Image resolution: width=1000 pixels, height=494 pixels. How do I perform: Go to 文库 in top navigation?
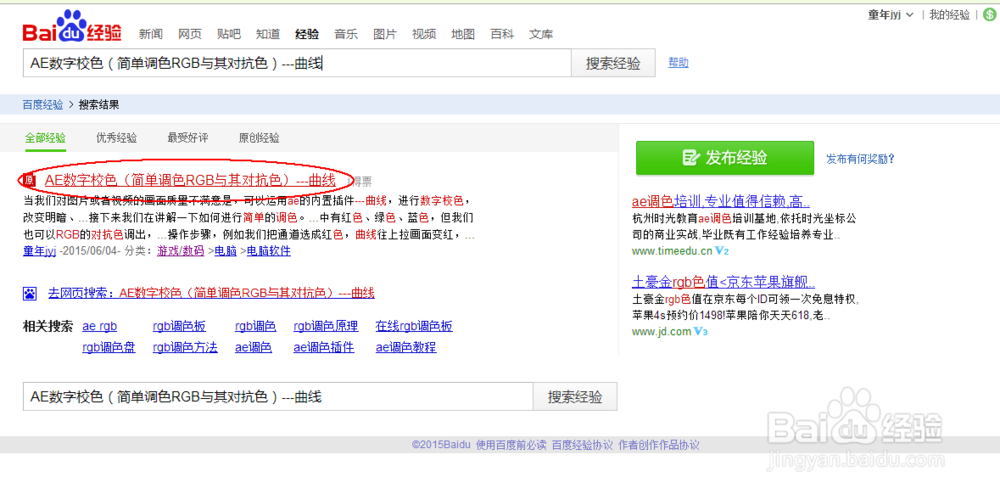point(541,34)
